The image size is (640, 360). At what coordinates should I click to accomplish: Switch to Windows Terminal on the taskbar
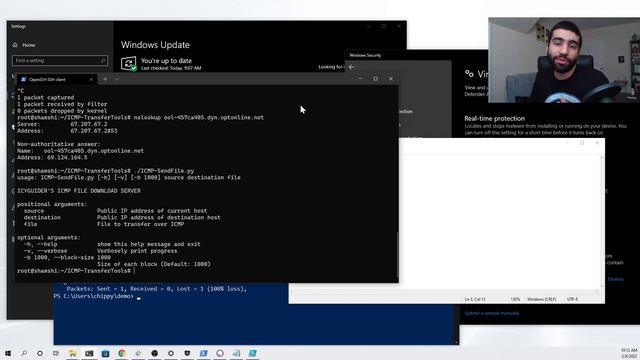(x=89, y=353)
